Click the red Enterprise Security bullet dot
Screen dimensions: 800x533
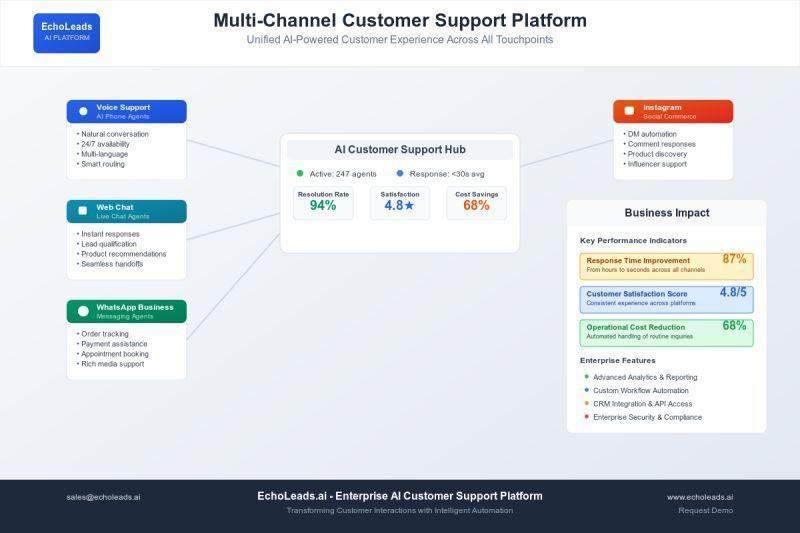click(586, 417)
